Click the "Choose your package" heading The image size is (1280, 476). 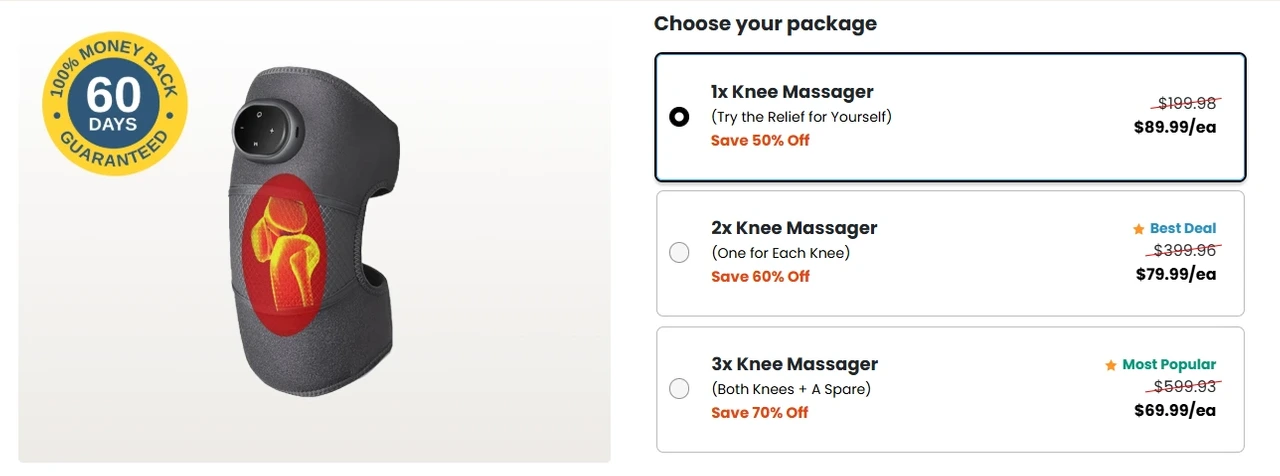click(x=765, y=23)
